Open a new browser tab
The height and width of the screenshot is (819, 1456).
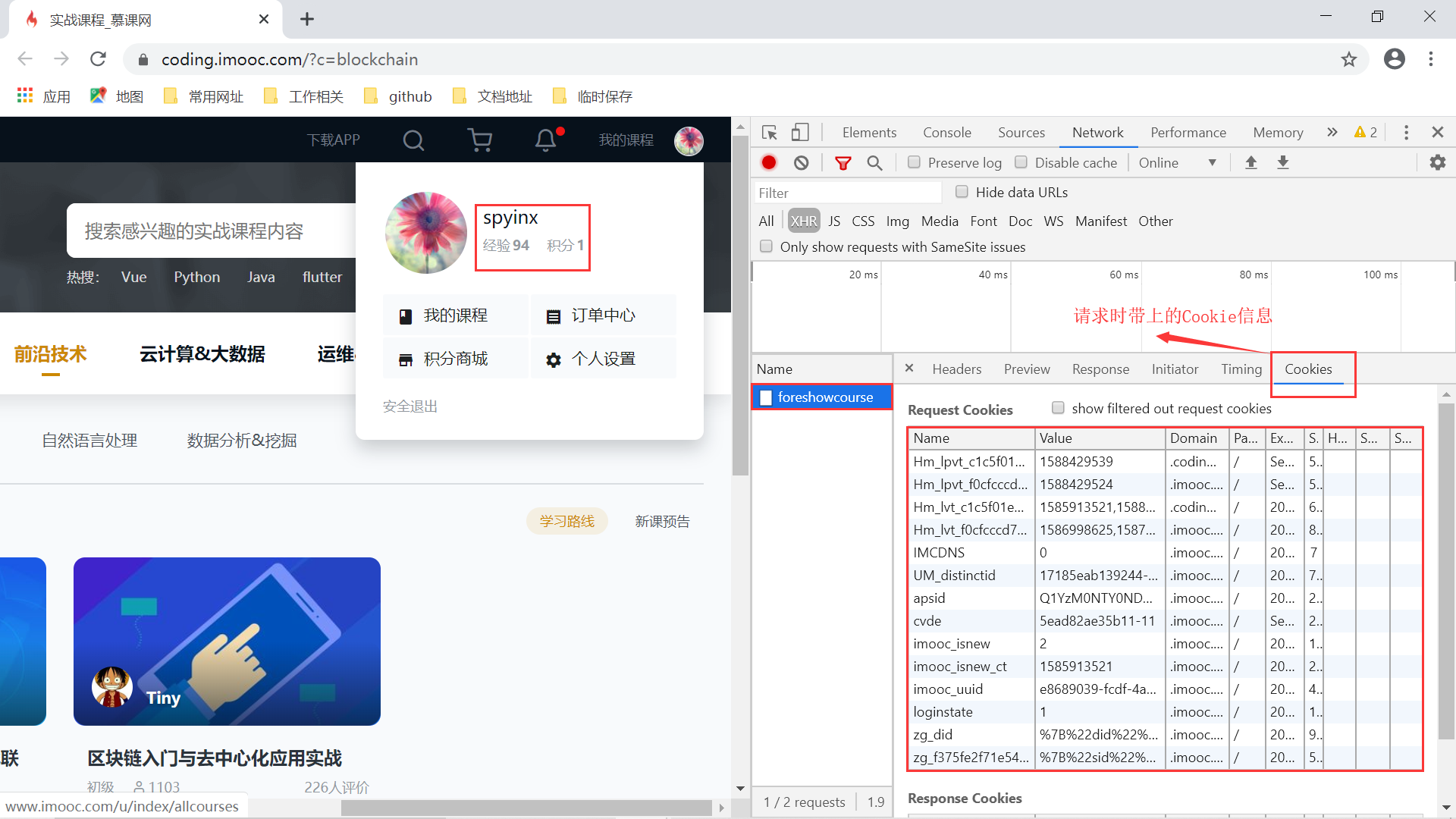306,19
